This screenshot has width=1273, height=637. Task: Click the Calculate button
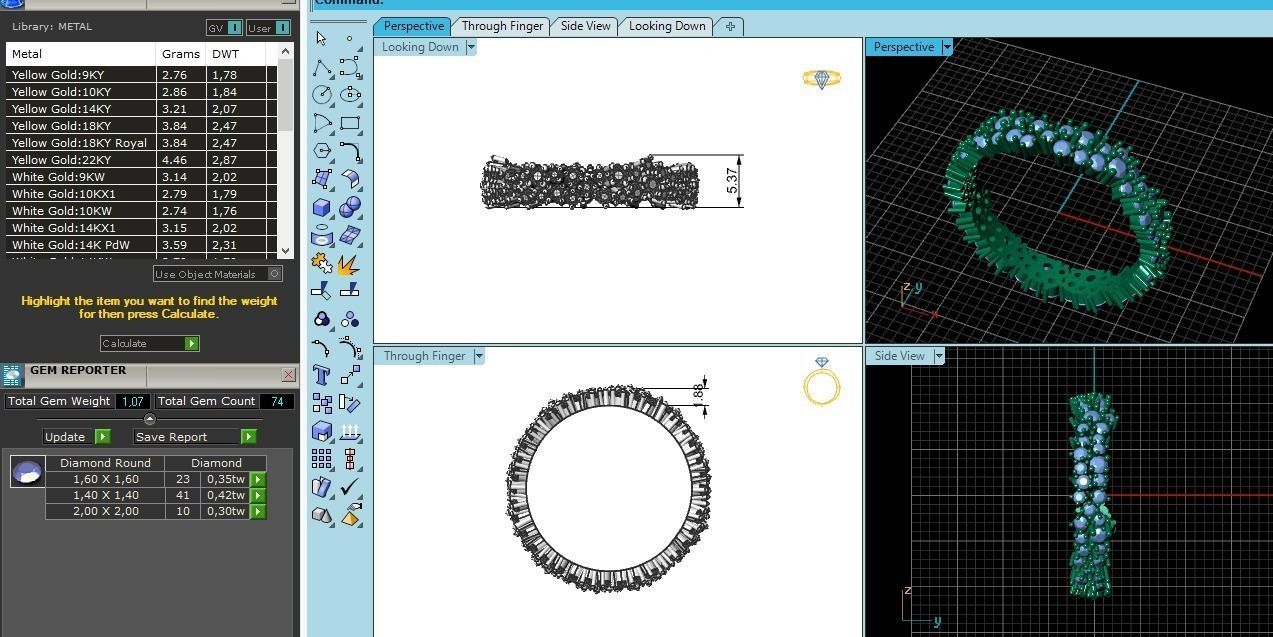point(150,343)
